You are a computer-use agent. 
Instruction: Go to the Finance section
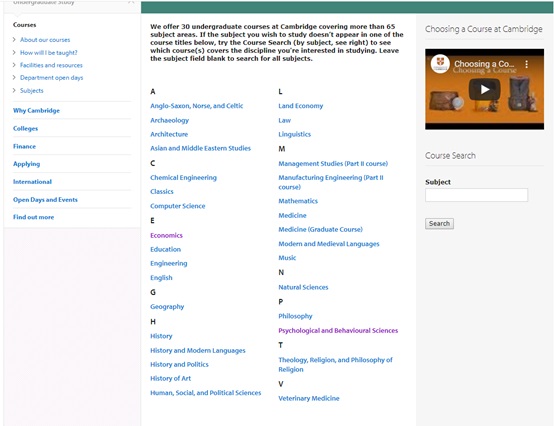point(24,146)
